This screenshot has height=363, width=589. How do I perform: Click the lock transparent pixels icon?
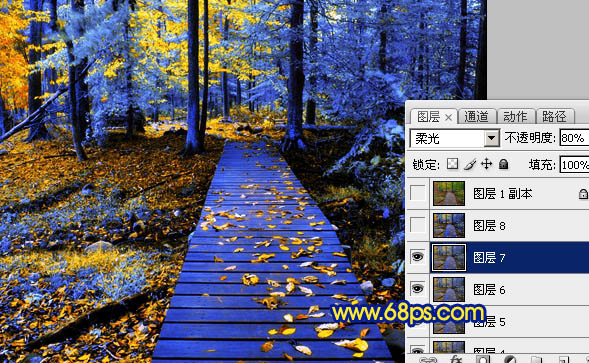click(453, 164)
